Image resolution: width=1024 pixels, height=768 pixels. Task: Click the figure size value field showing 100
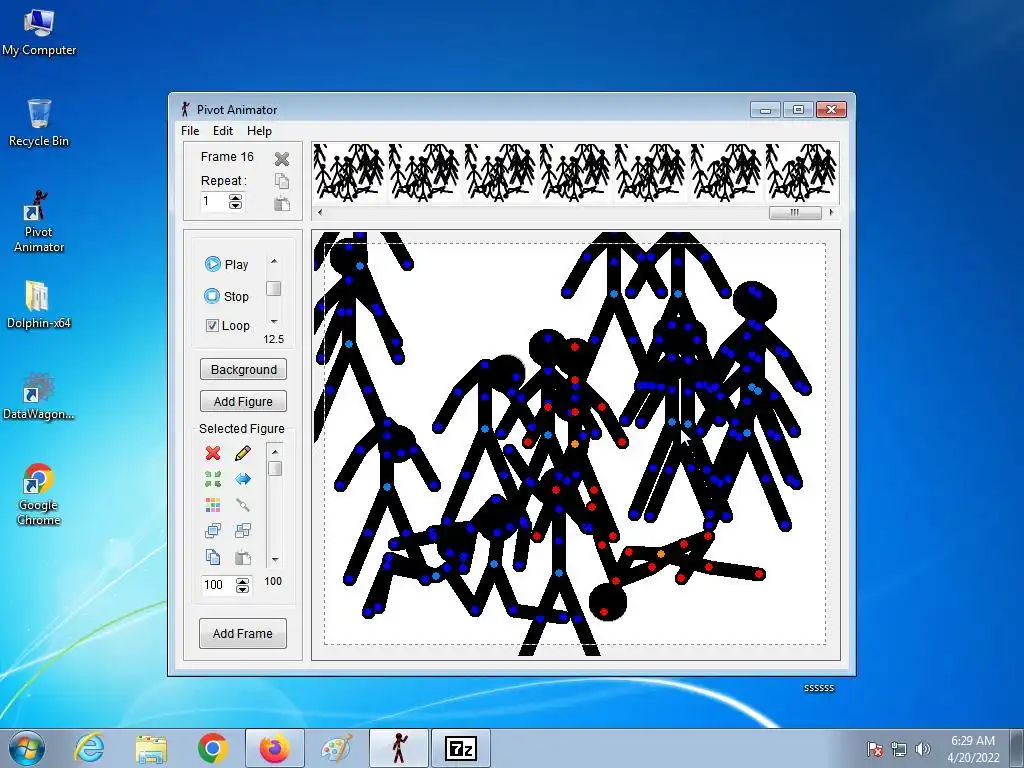coord(218,584)
